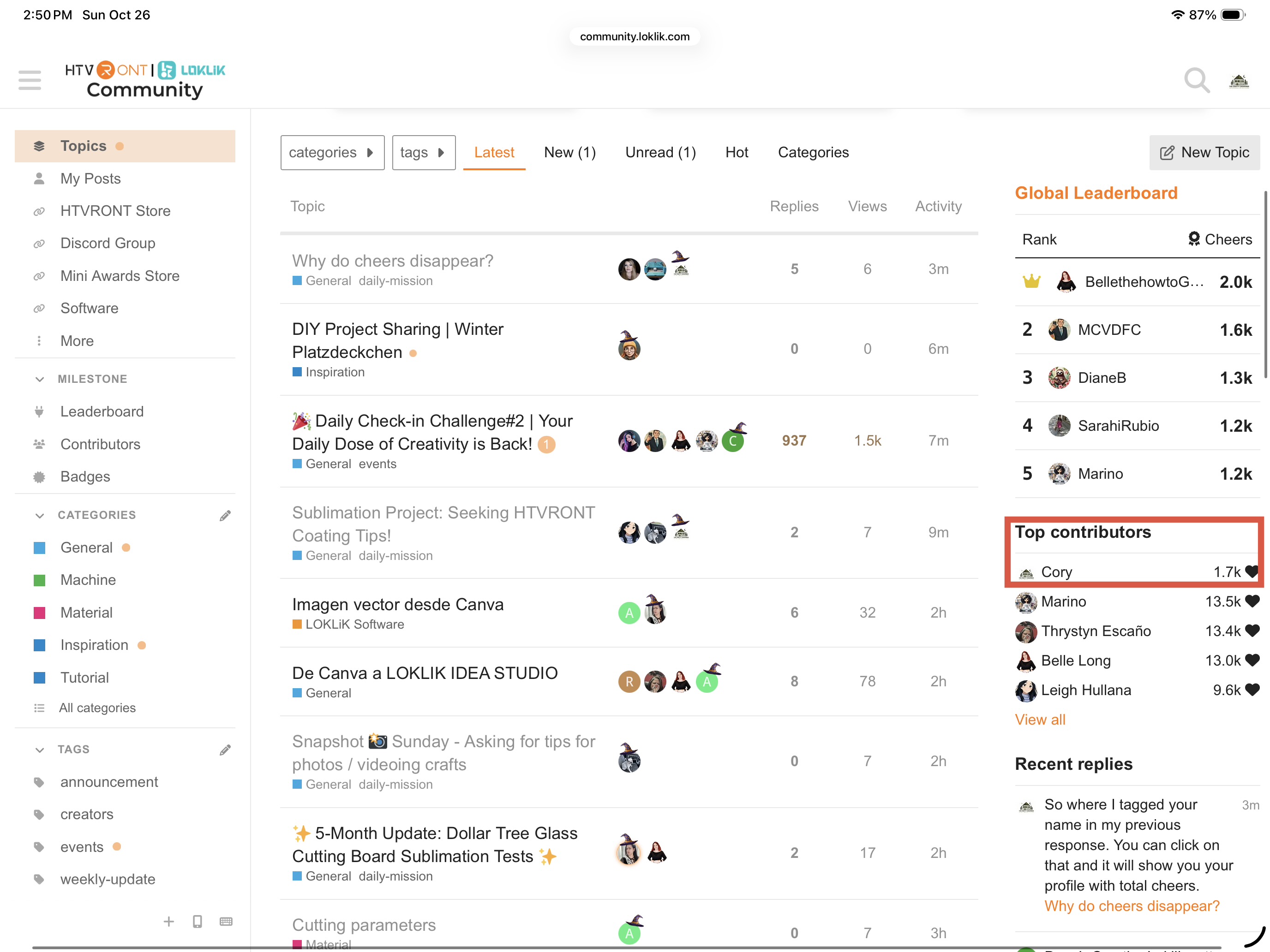Click the plus icon at sidebar bottom

tap(168, 921)
